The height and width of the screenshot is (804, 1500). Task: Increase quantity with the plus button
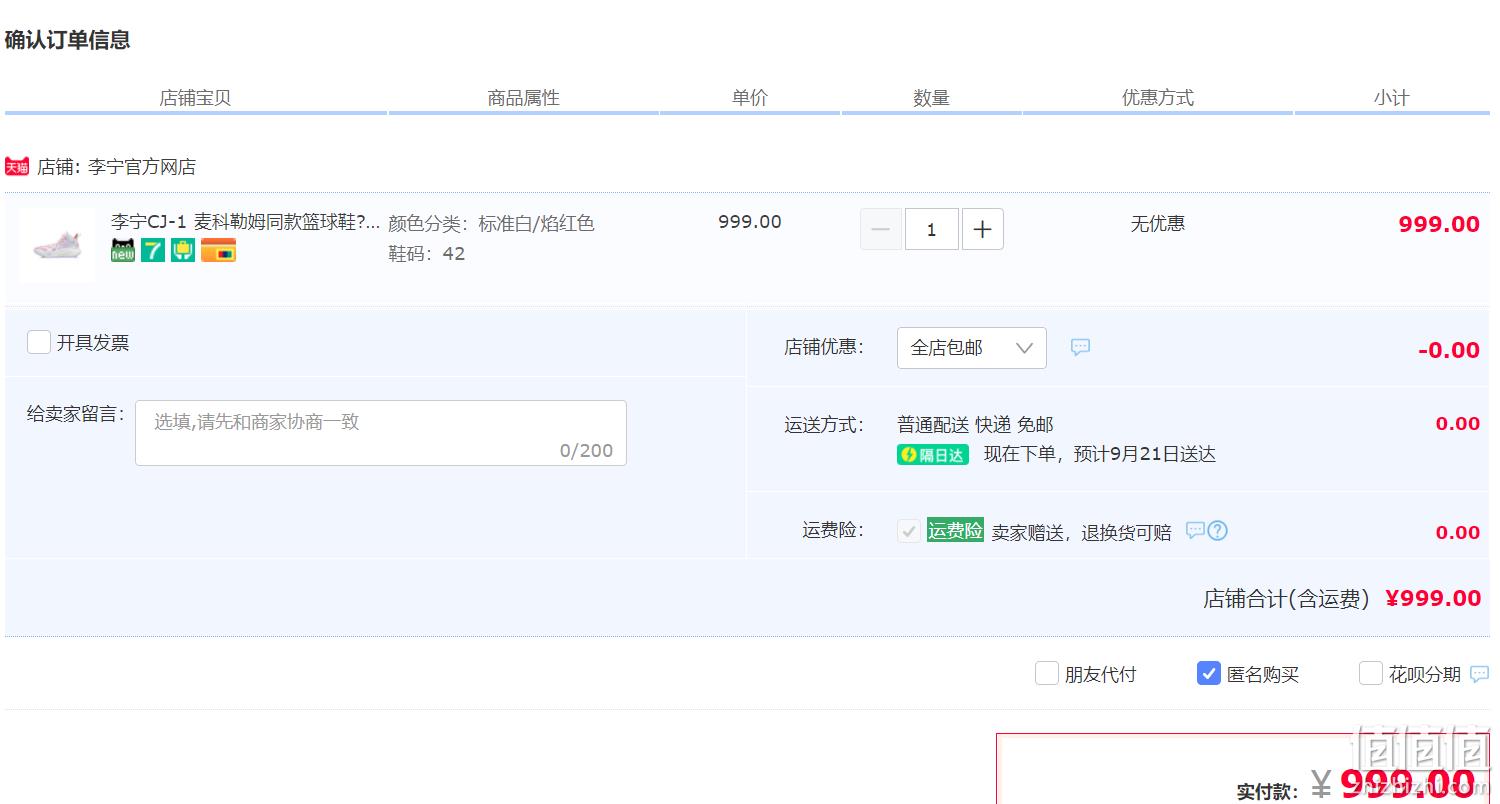click(x=983, y=229)
